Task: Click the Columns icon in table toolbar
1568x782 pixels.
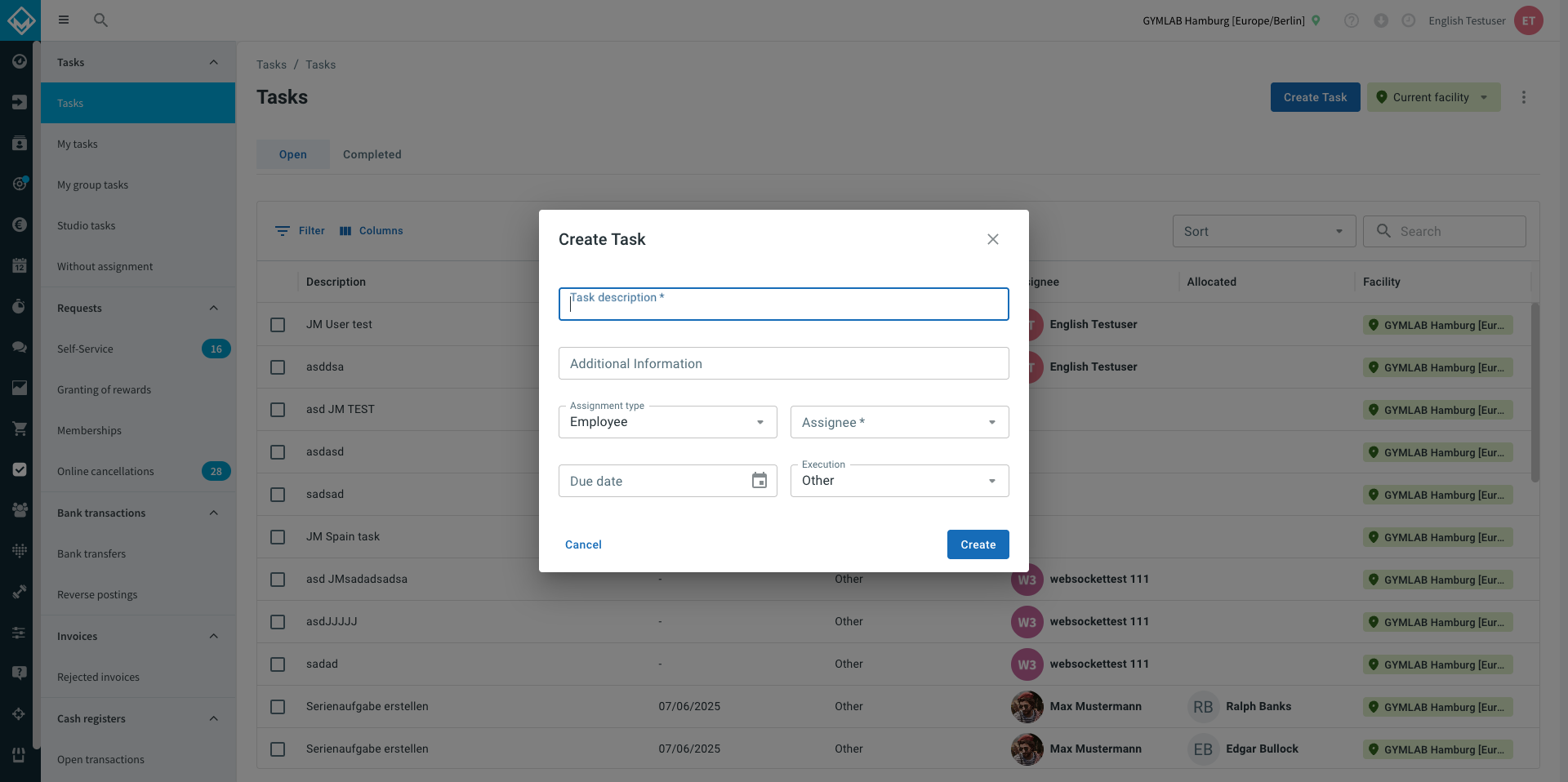Action: 345,231
